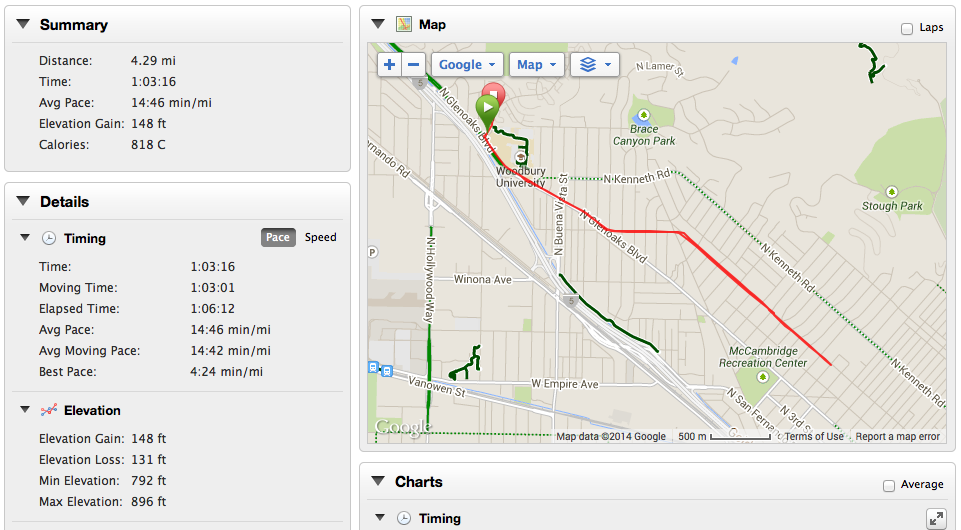Switch timing display to Speed

pyautogui.click(x=321, y=237)
